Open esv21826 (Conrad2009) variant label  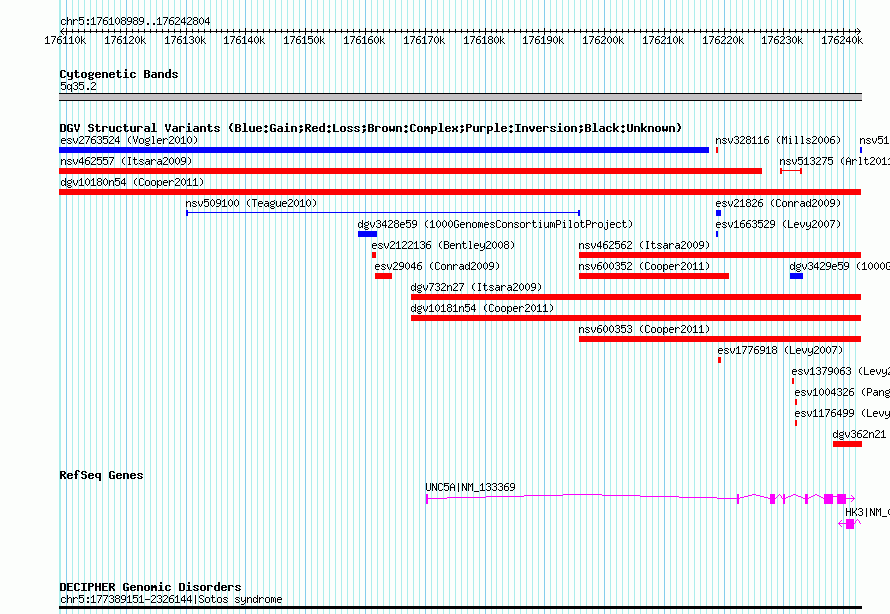[778, 203]
